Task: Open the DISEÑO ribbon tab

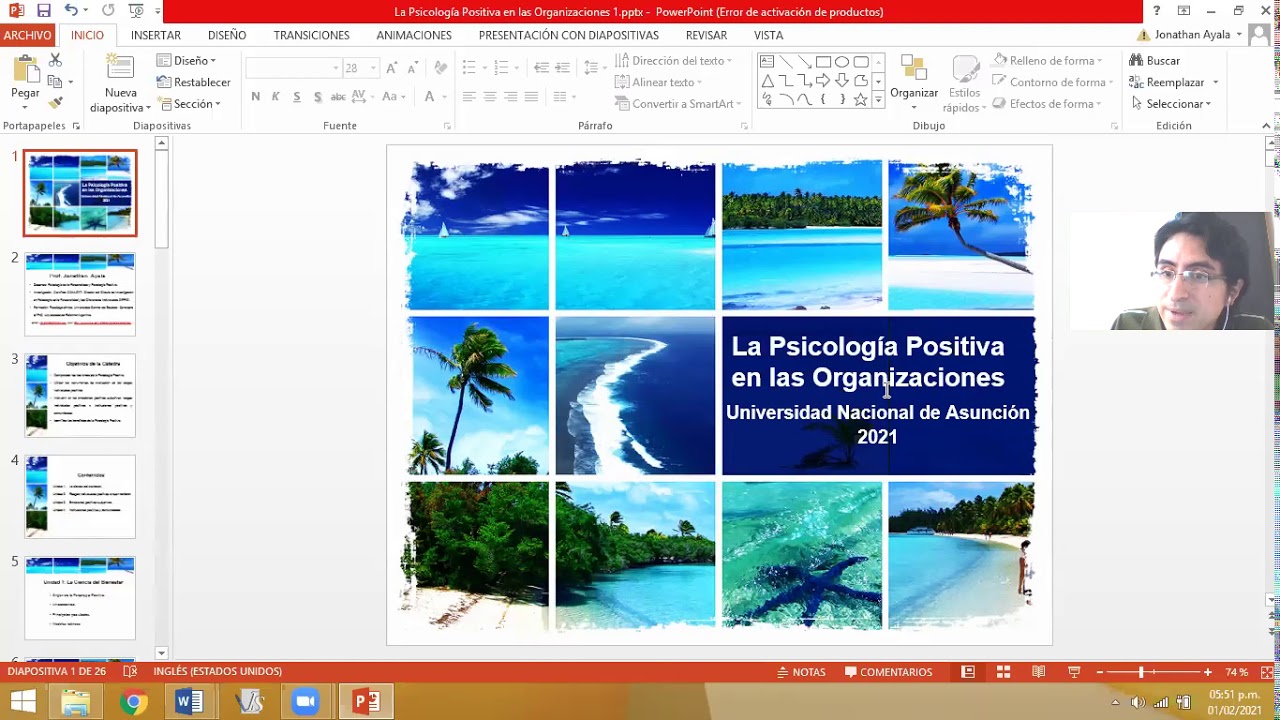Action: coord(227,35)
